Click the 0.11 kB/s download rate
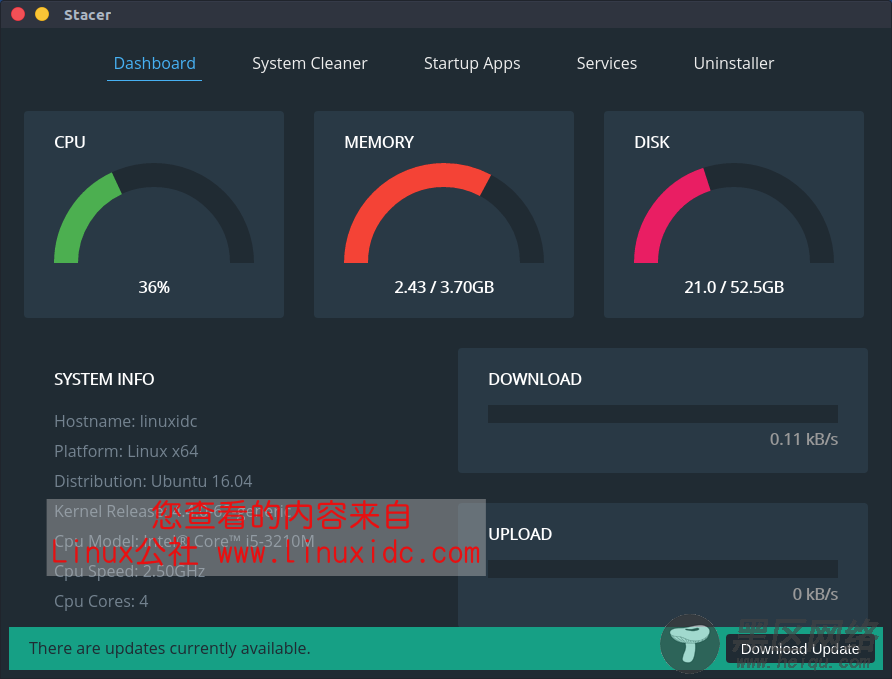 coord(803,439)
